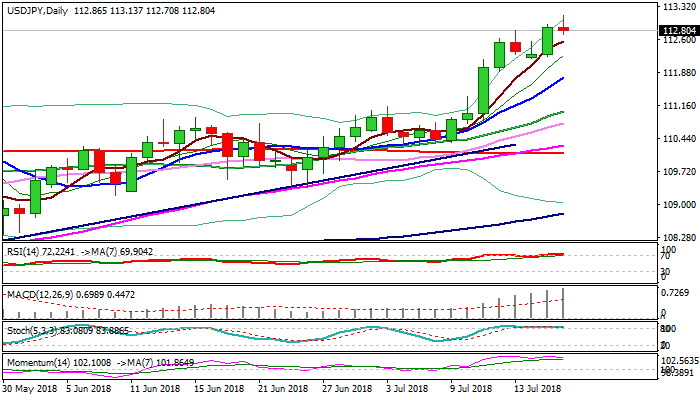The height and width of the screenshot is (400, 700).
Task: Click the 3 Jul 2018 date label
Action: [x=410, y=387]
